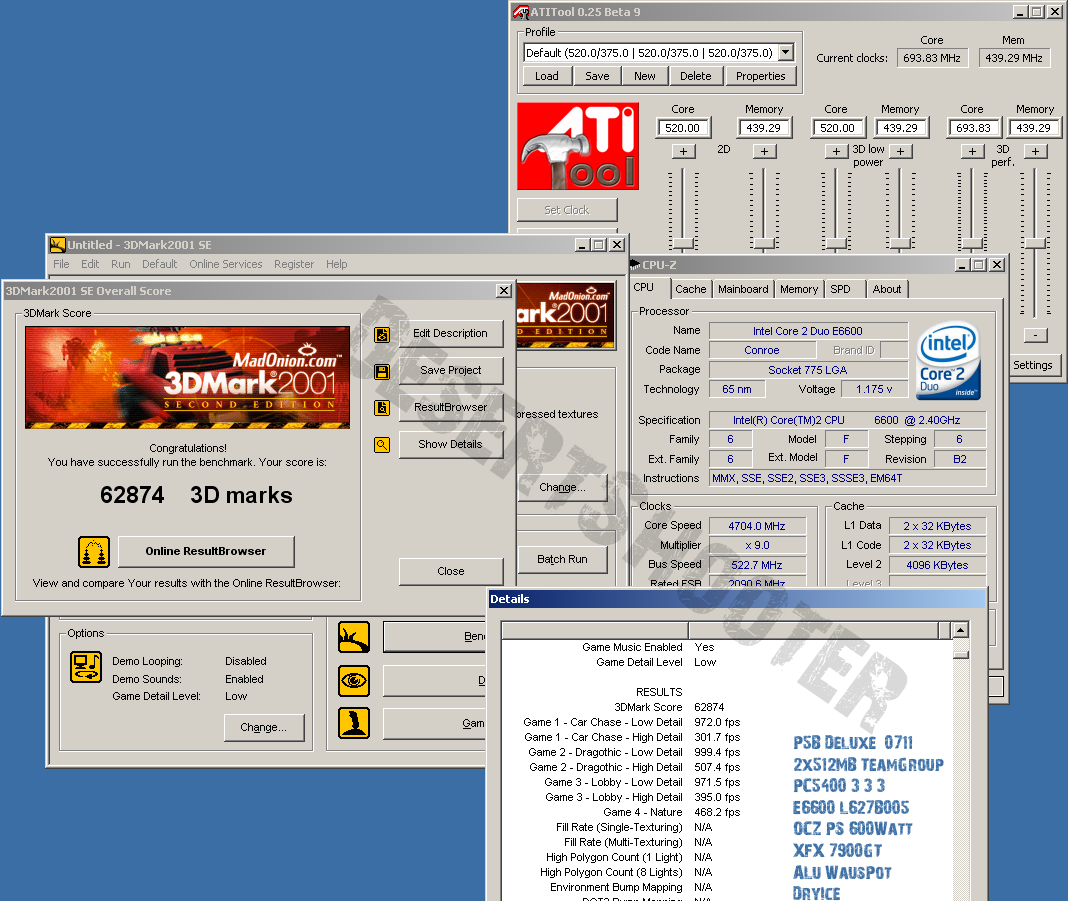Image resolution: width=1068 pixels, height=901 pixels.
Task: Open the Online Services menu
Action: [x=225, y=264]
